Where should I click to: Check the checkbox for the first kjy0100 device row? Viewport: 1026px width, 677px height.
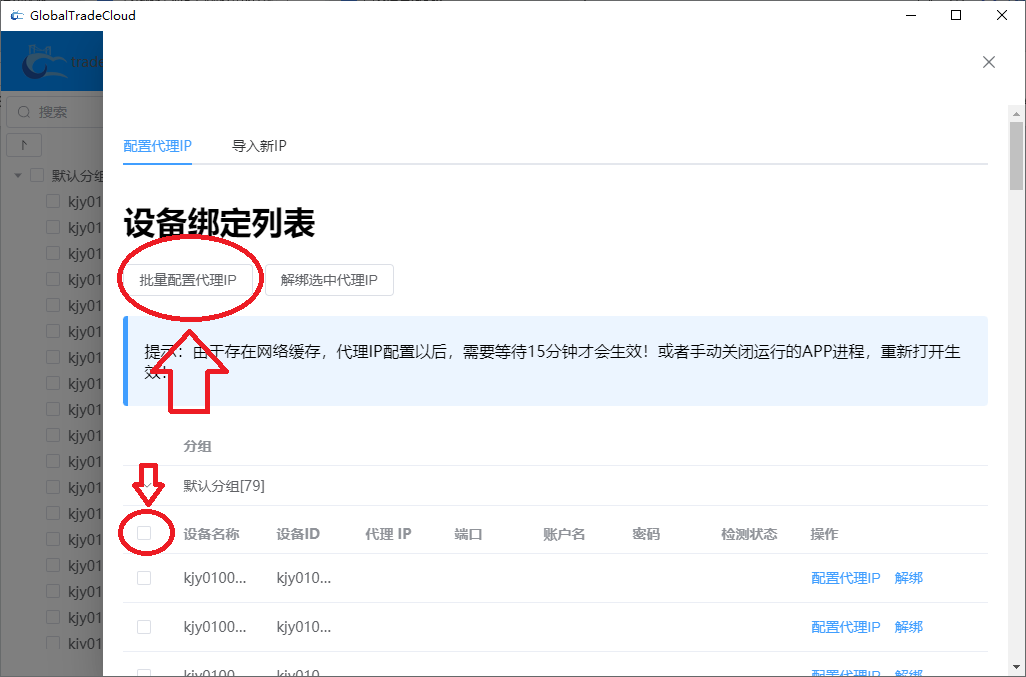tap(143, 578)
